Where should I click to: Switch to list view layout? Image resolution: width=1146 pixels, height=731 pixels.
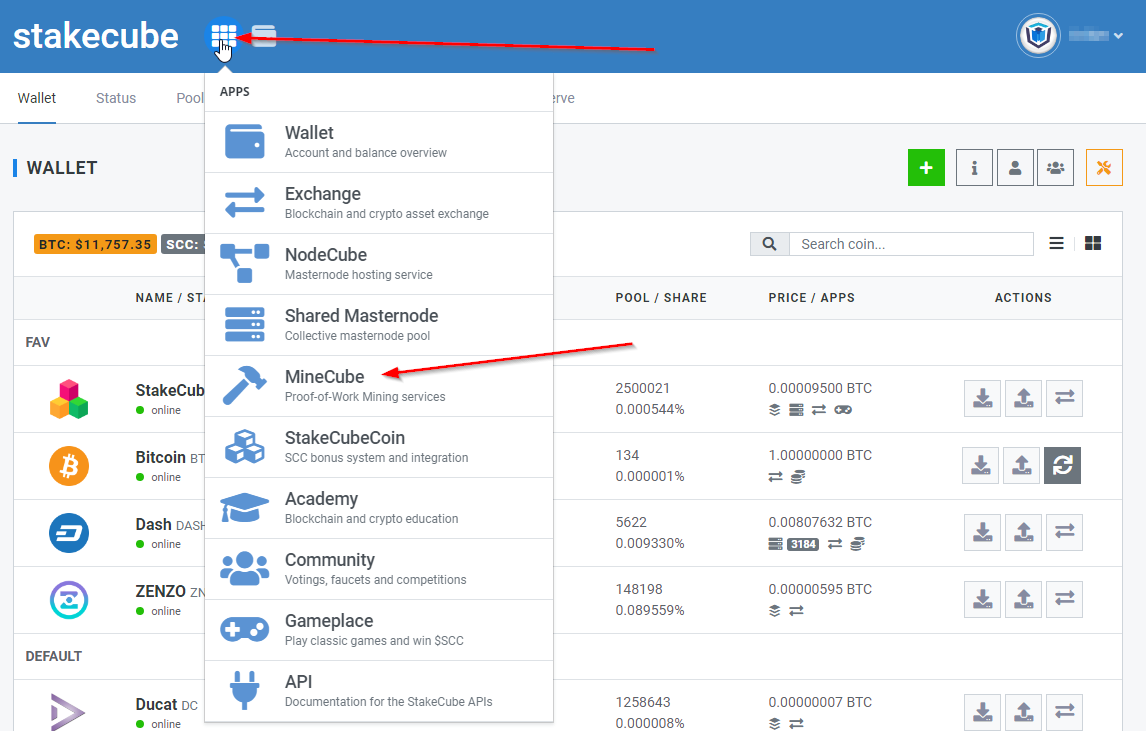(1056, 243)
